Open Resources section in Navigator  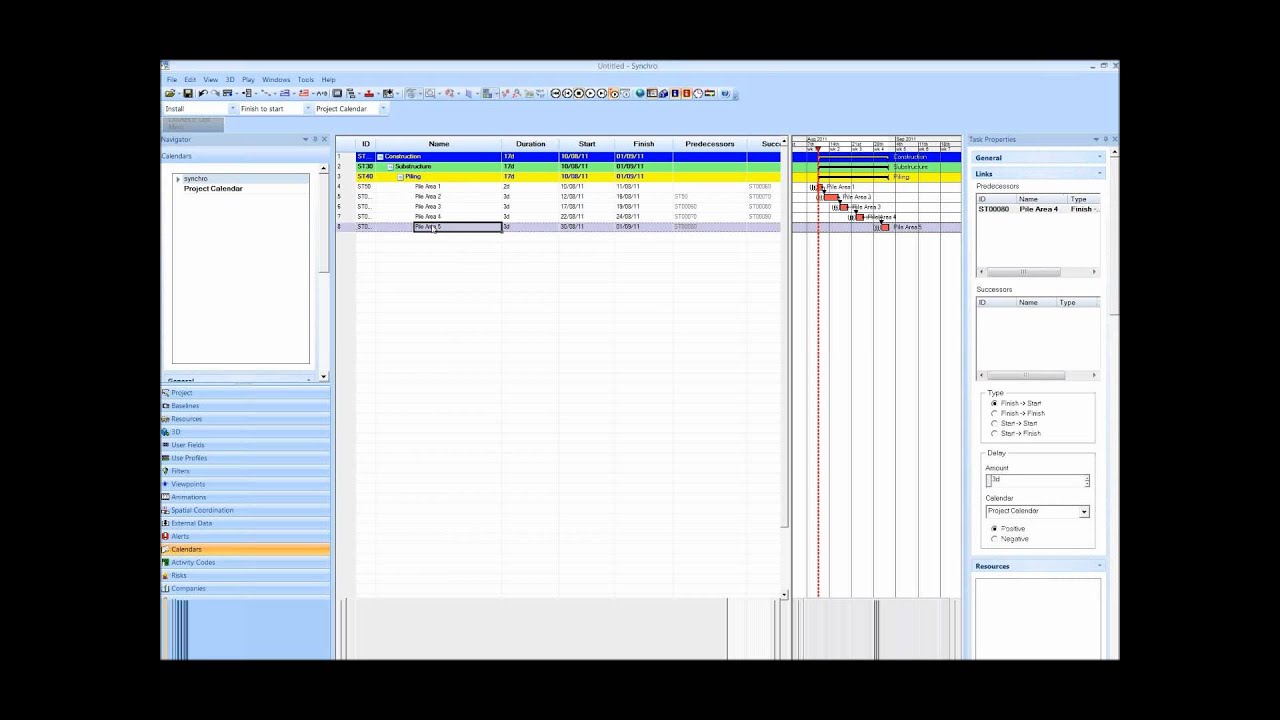pos(245,419)
